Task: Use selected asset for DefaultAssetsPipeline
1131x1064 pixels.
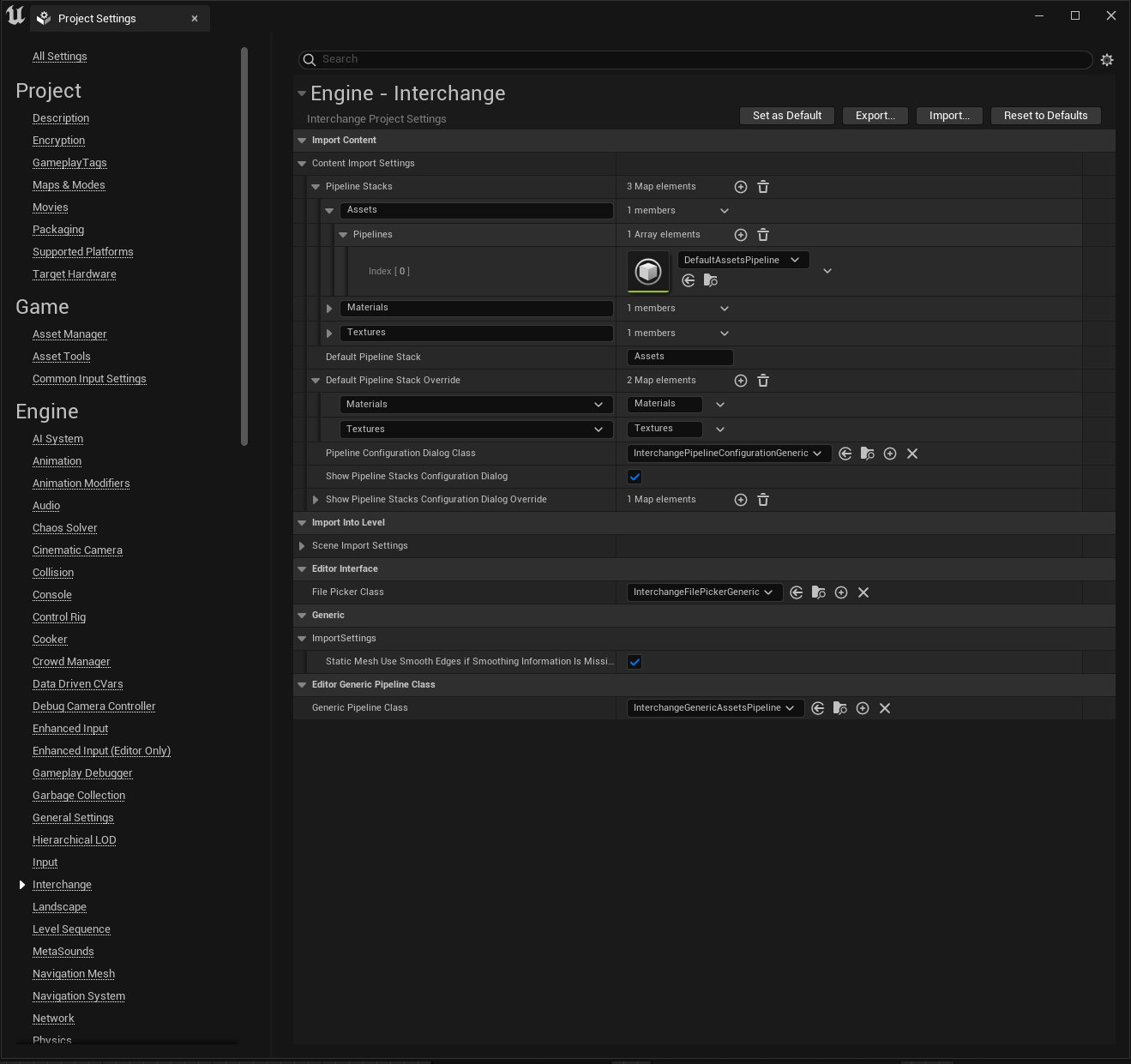Action: point(689,280)
